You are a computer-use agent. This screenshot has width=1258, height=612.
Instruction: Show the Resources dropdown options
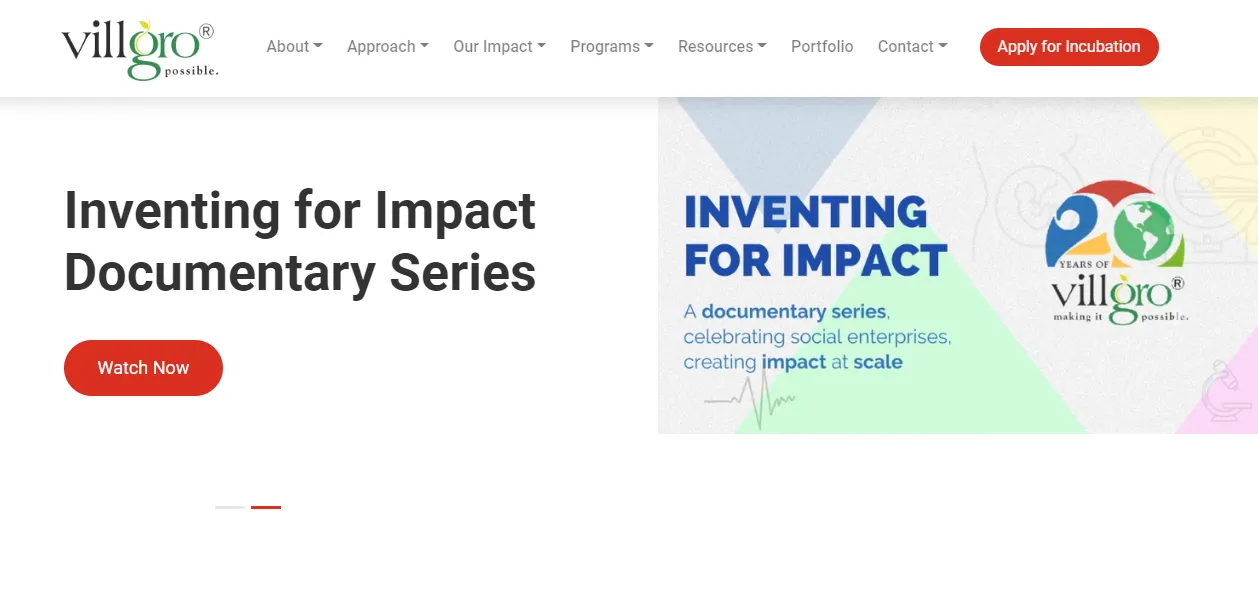(721, 47)
